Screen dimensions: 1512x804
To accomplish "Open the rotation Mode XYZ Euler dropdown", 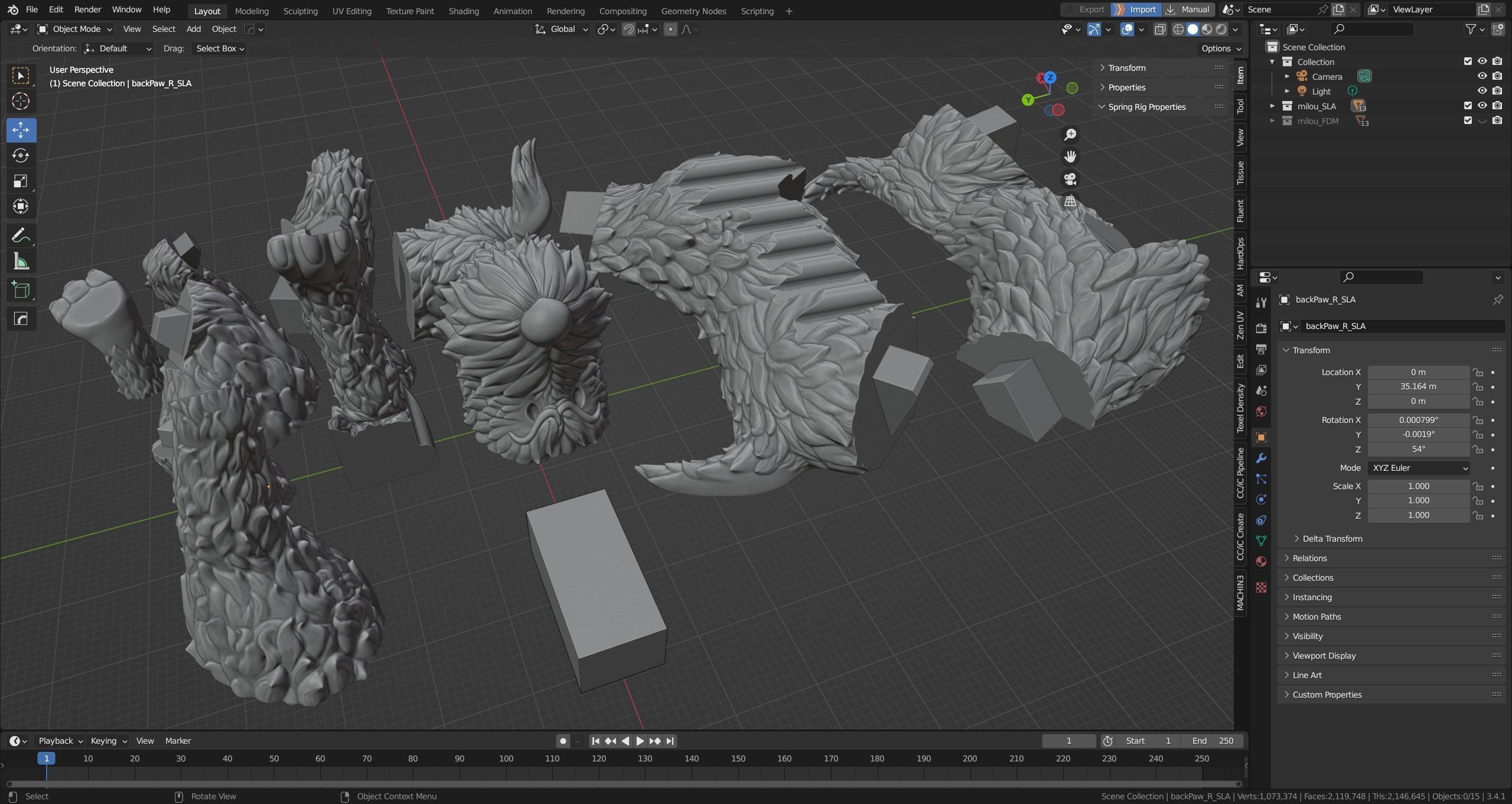I will [x=1418, y=468].
